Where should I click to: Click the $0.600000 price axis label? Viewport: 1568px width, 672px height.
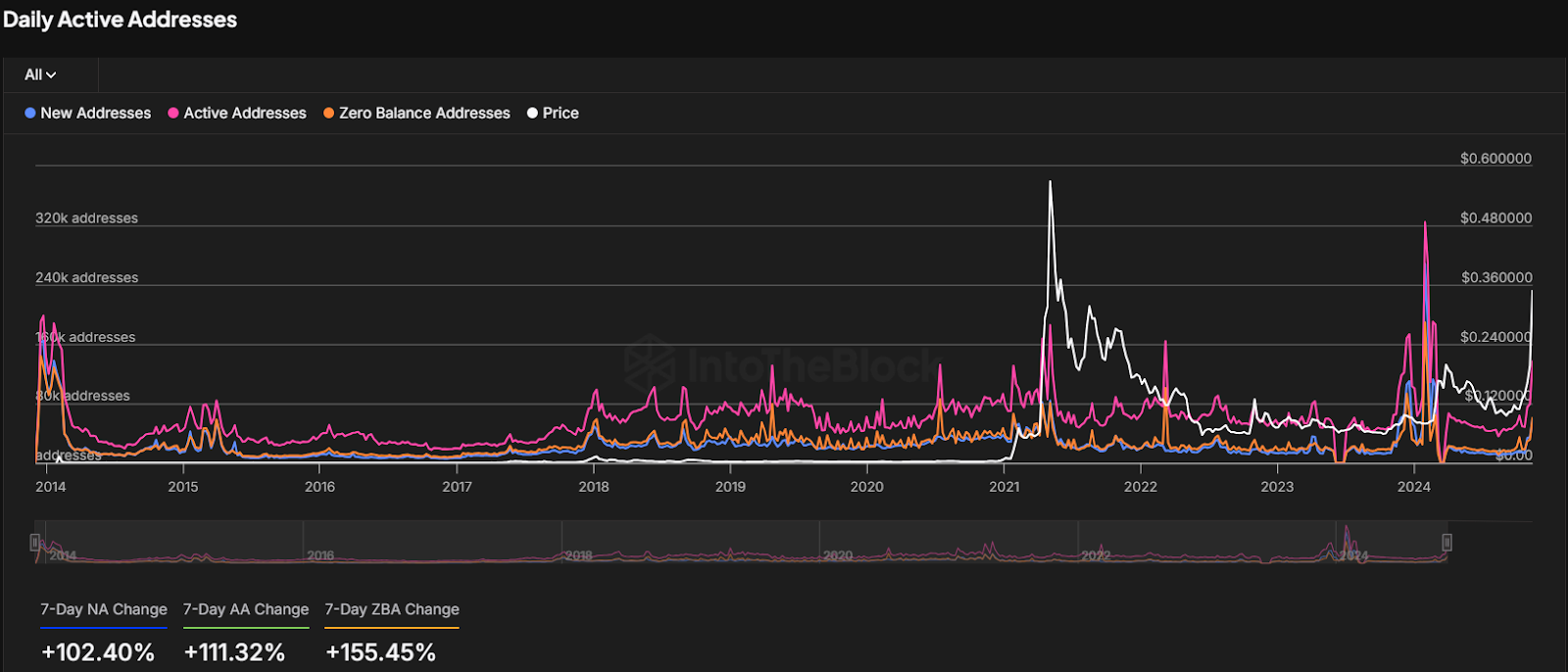tap(1495, 159)
